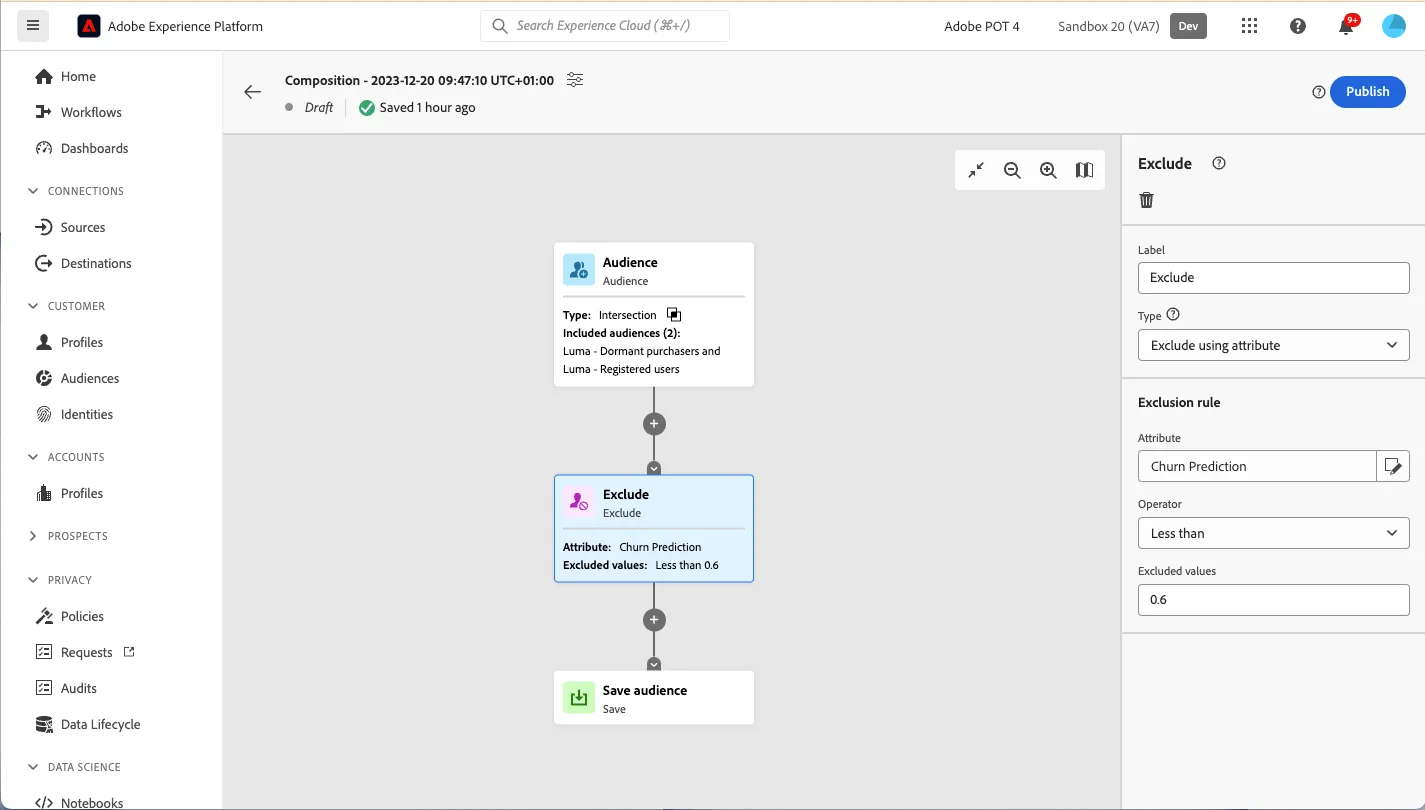Add activity after the Audience node
Viewport: 1425px width, 810px height.
[x=654, y=424]
